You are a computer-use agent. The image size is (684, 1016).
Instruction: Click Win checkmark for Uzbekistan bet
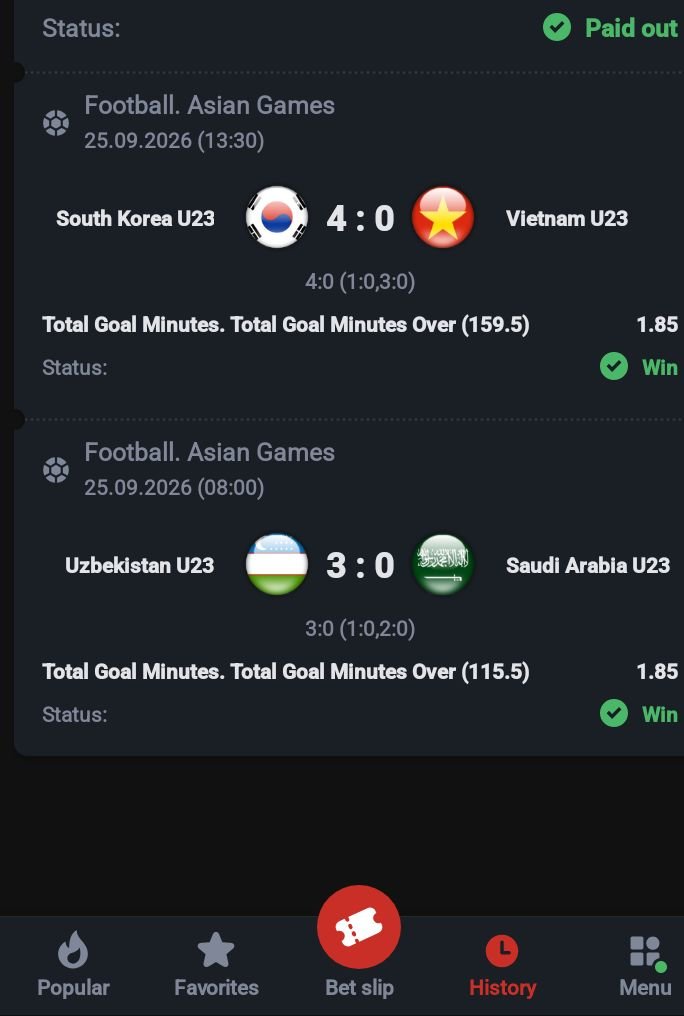[613, 713]
